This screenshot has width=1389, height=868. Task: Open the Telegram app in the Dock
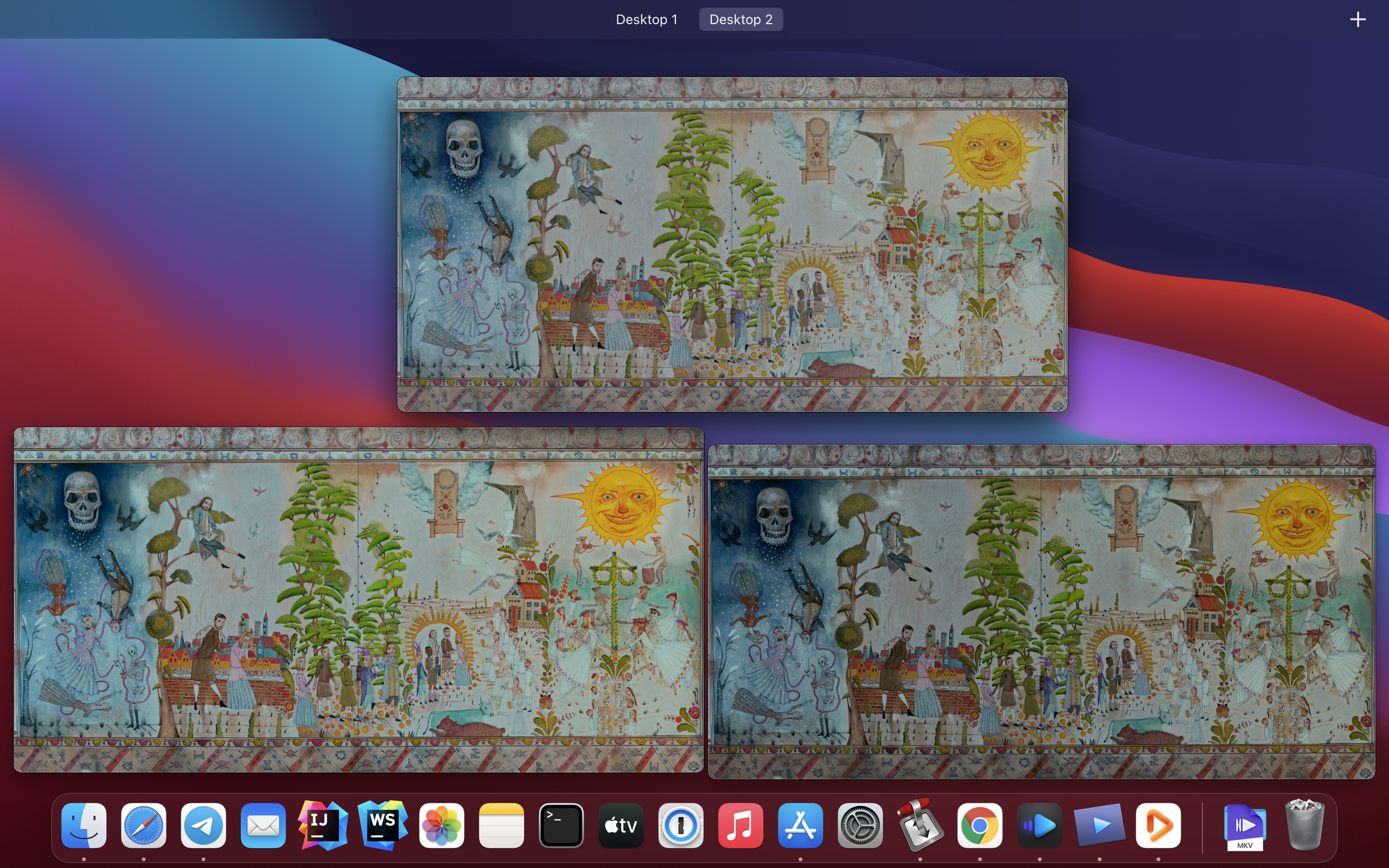click(x=203, y=826)
